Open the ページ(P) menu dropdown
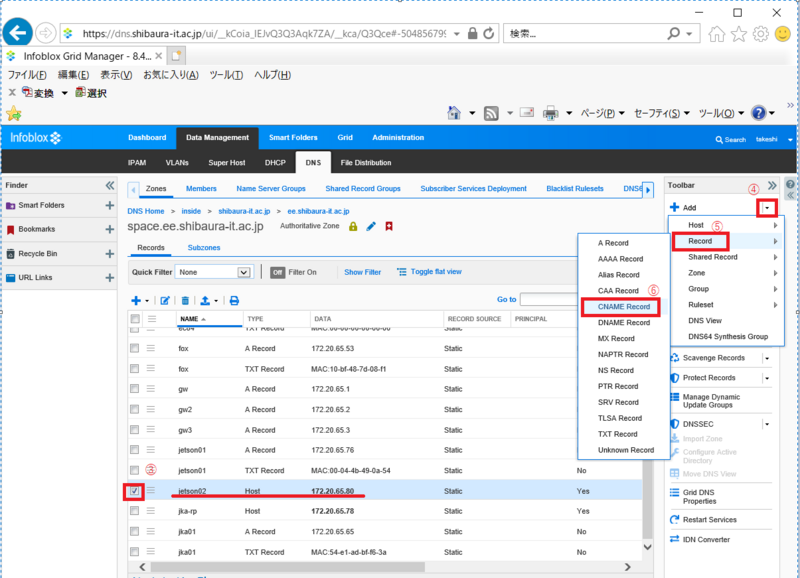 click(x=603, y=113)
